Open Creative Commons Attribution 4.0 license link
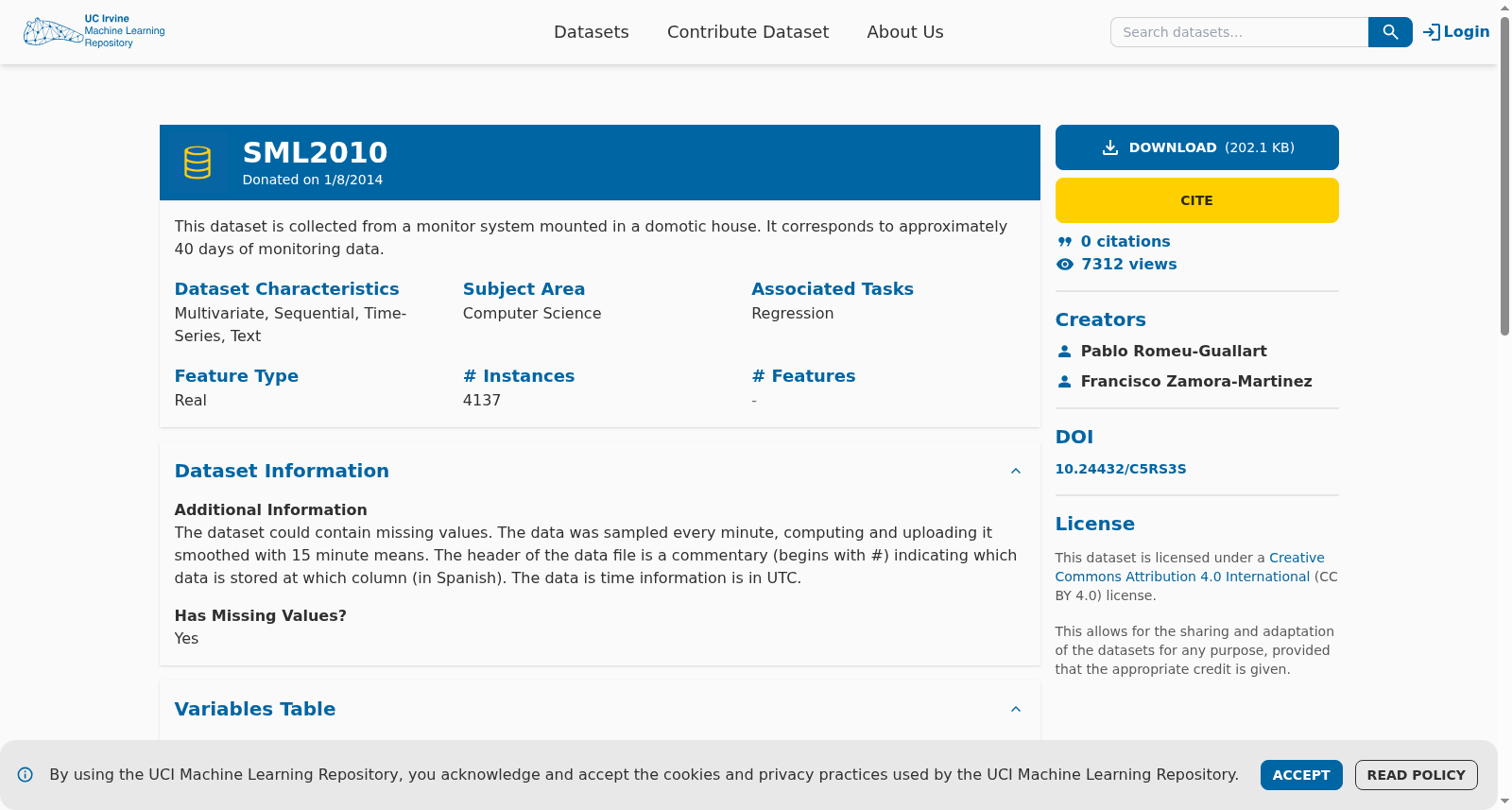 1190,567
